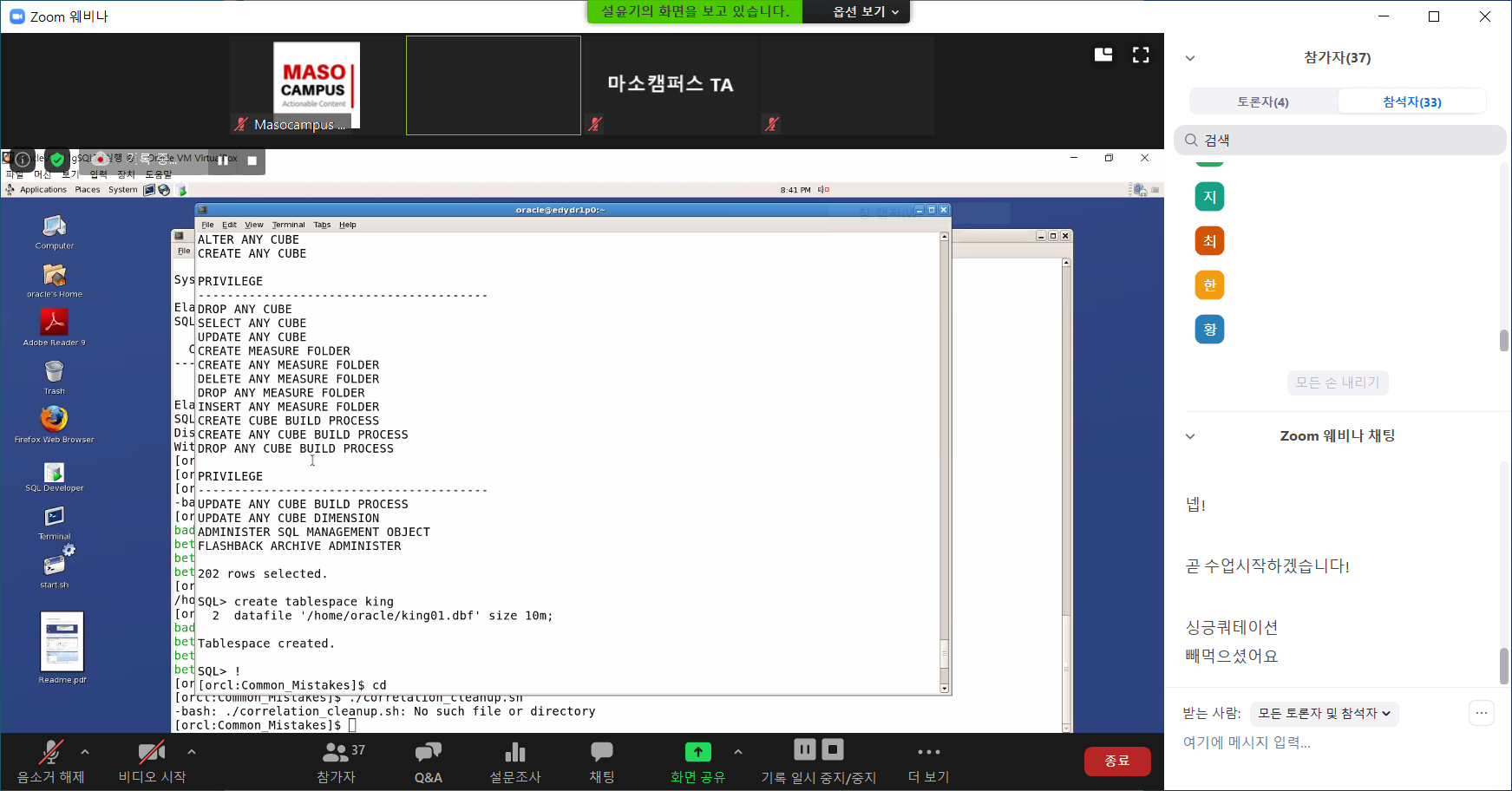Image resolution: width=1512 pixels, height=791 pixels.
Task: Click the chat message input field
Action: pos(1319,742)
